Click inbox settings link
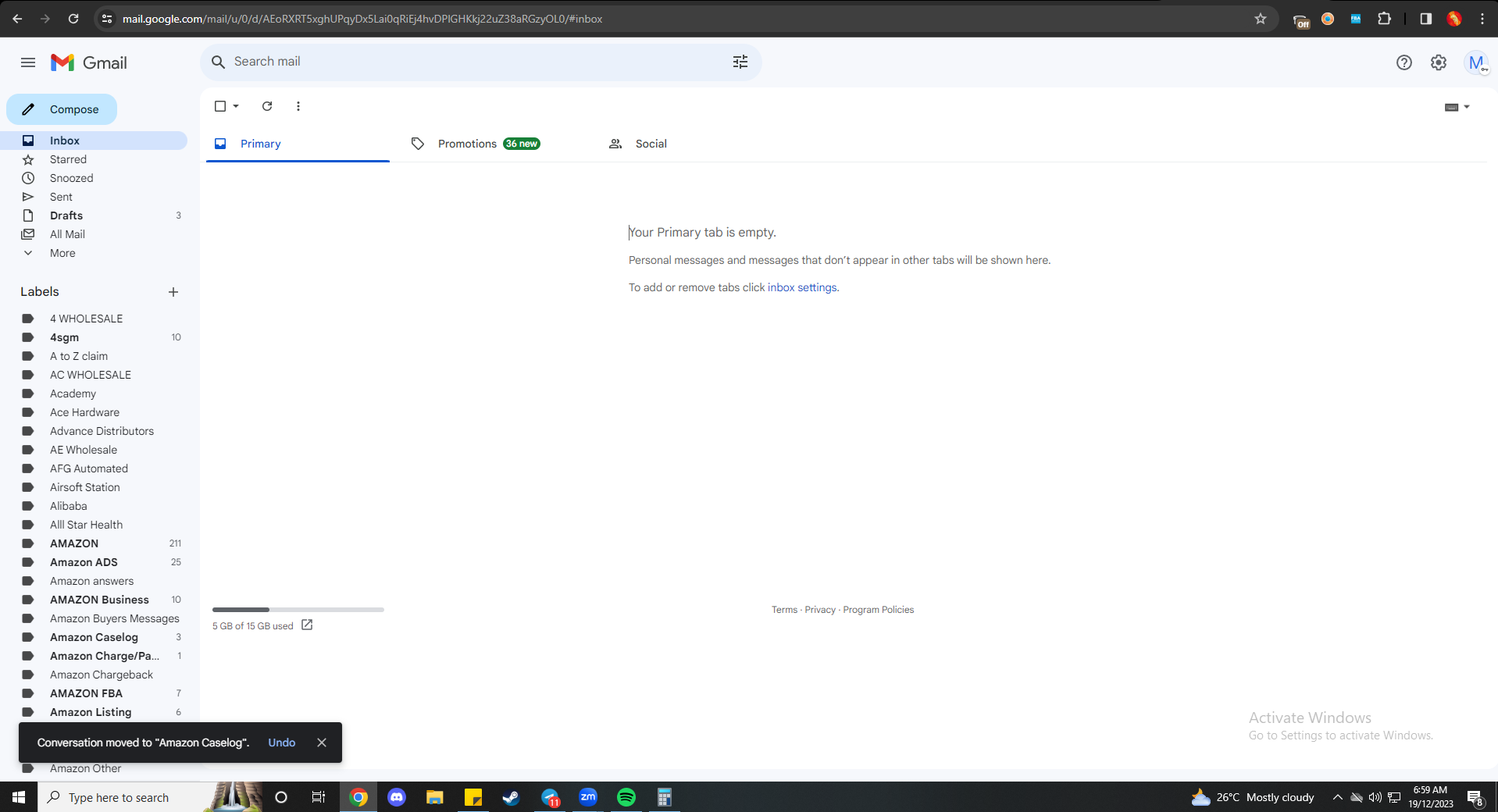1498x812 pixels. point(803,287)
